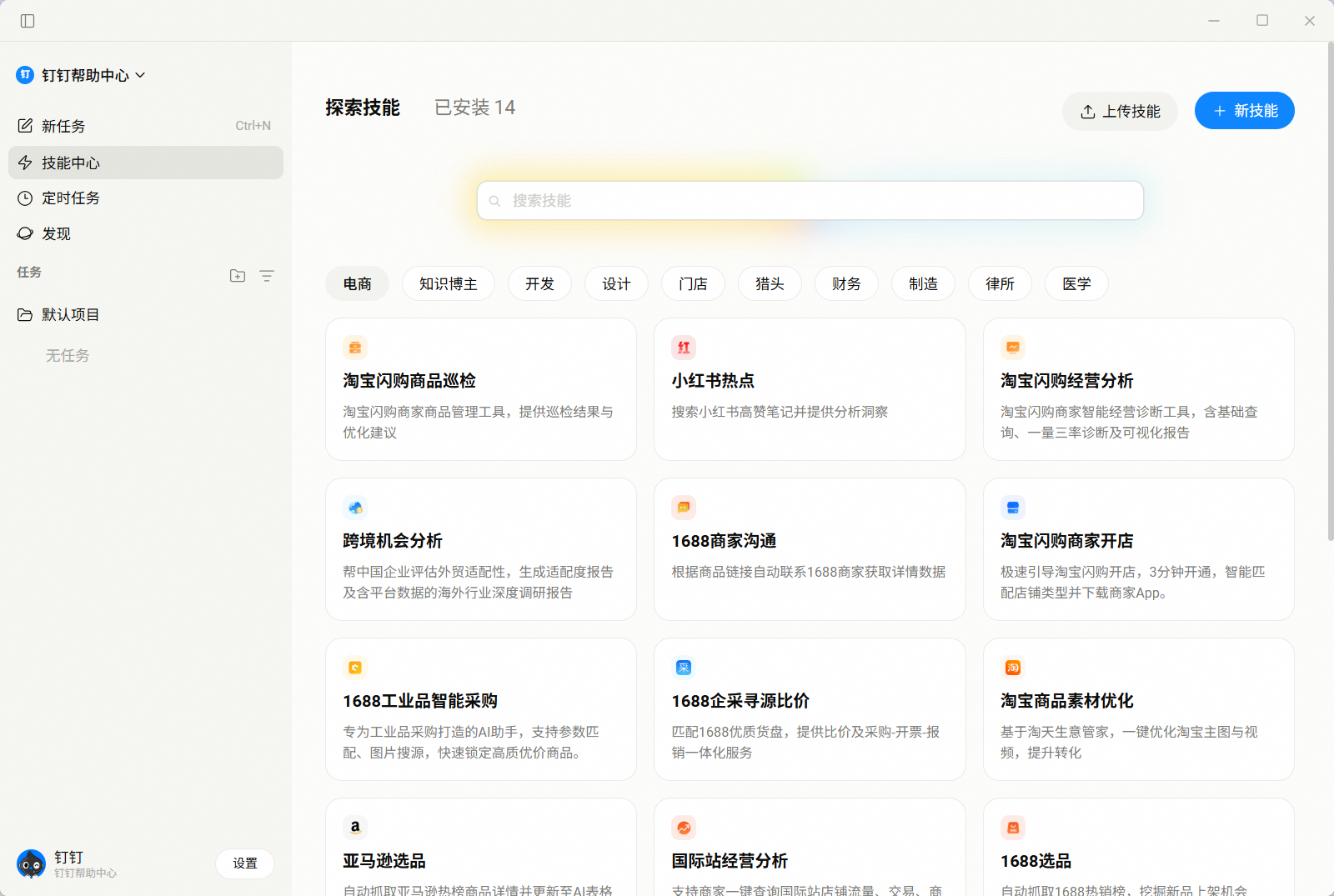Maximize the application window
Screen dimensions: 1334x896
pos(1262,21)
